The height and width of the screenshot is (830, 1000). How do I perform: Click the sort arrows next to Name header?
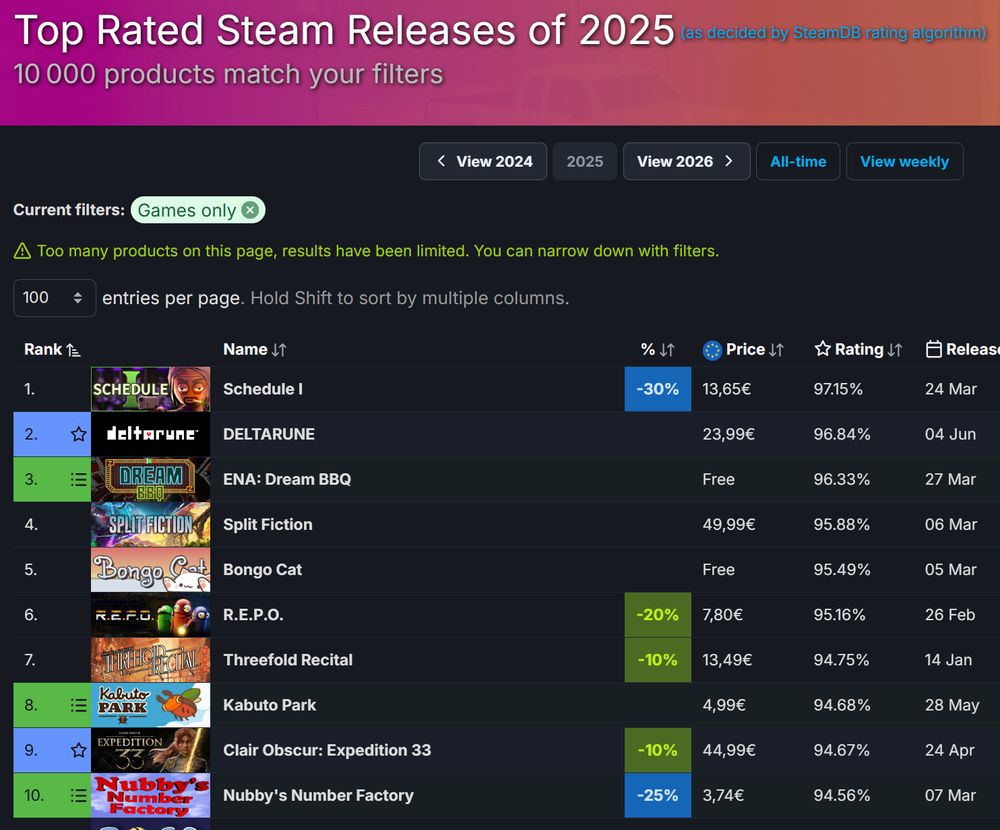click(x=279, y=350)
